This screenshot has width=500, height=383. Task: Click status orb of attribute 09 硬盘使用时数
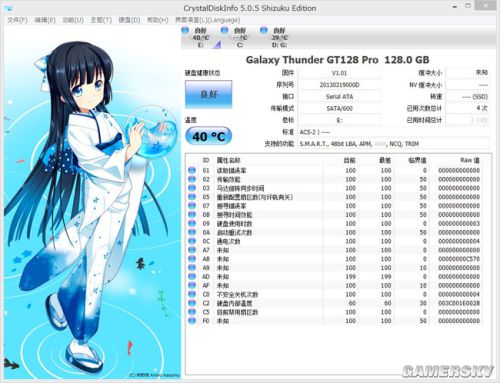pyautogui.click(x=192, y=223)
